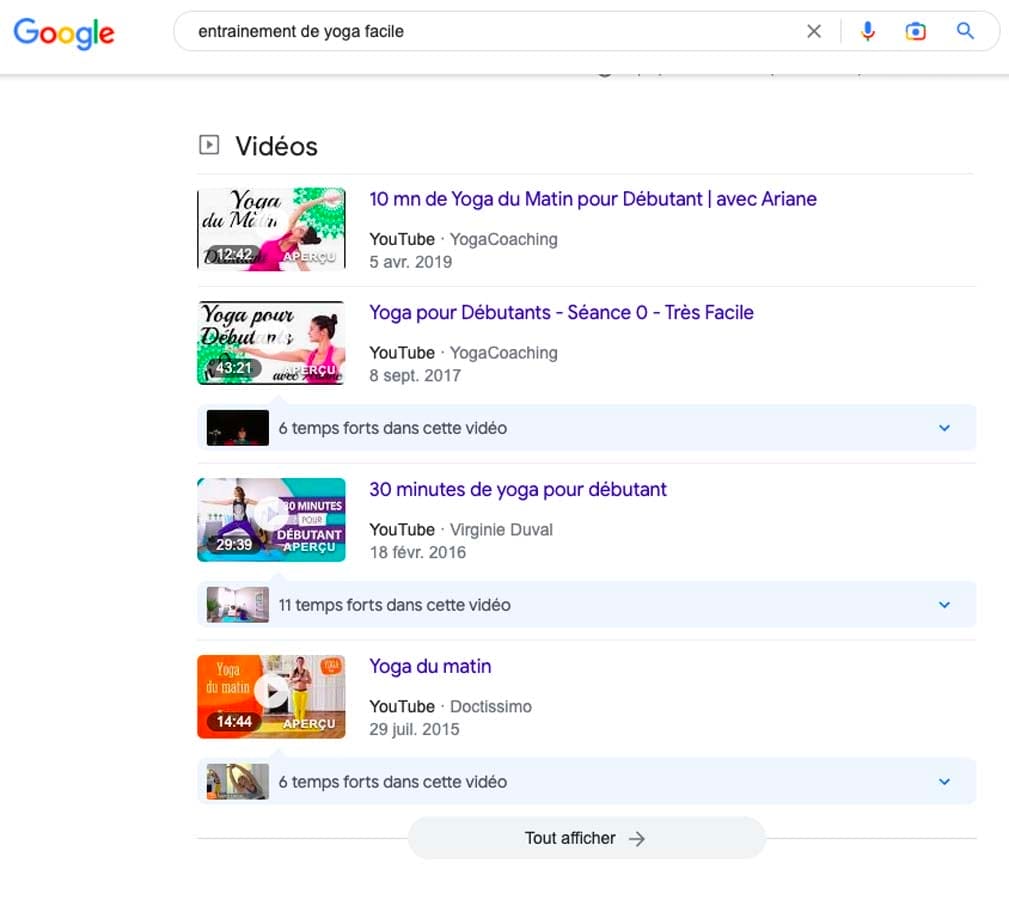Open Yoga pour Débutants Séance 0 link
Screen dimensions: 1009x900
click(561, 313)
